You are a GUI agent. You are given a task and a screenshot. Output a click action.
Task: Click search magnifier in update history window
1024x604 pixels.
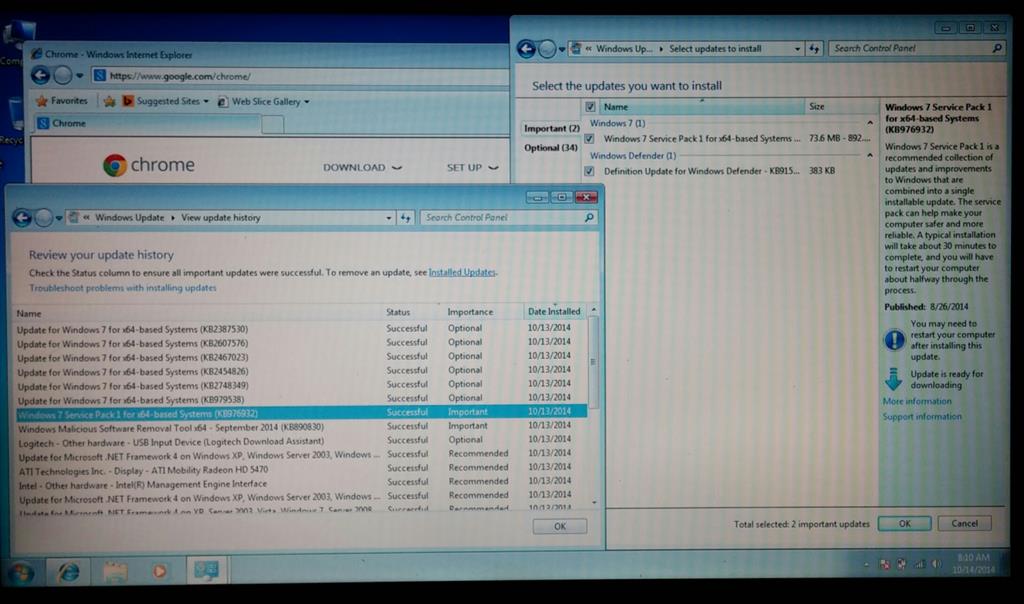588,217
